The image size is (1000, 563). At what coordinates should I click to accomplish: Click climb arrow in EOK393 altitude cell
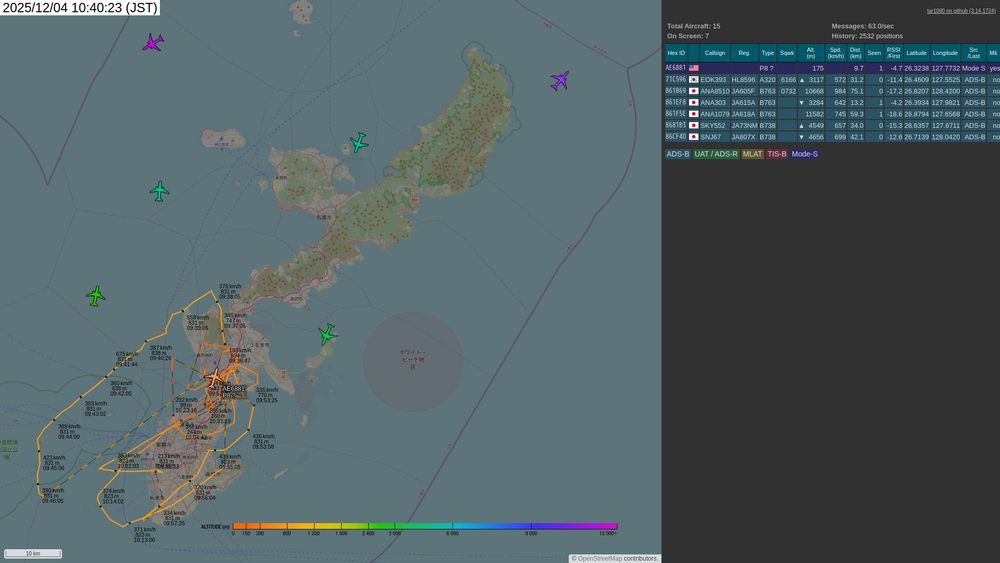coord(802,80)
